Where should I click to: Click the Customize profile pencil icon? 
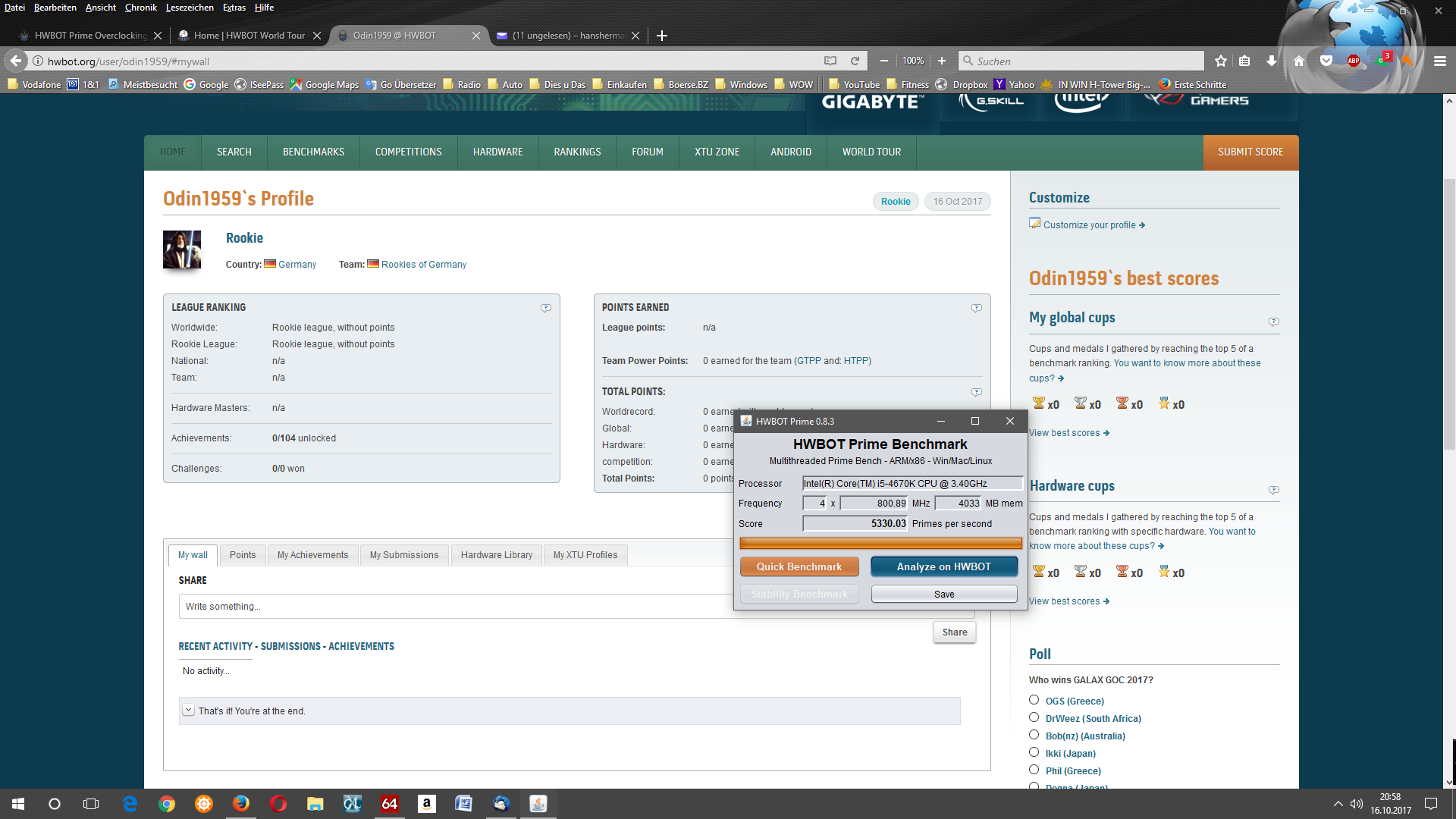(1035, 223)
